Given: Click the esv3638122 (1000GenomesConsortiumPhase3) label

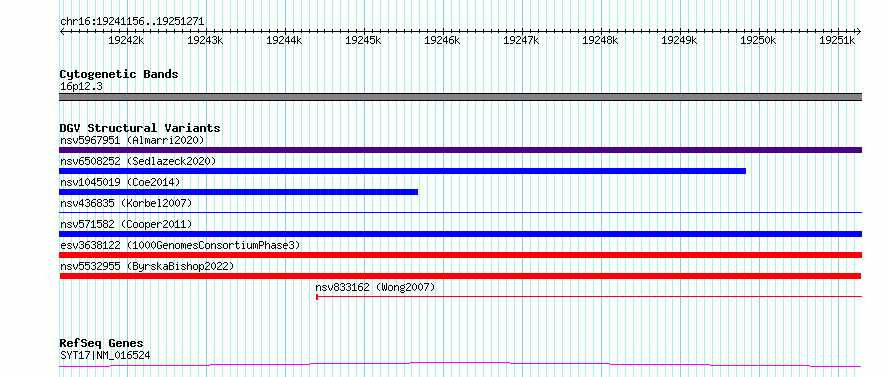Looking at the screenshot, I should 180,245.
